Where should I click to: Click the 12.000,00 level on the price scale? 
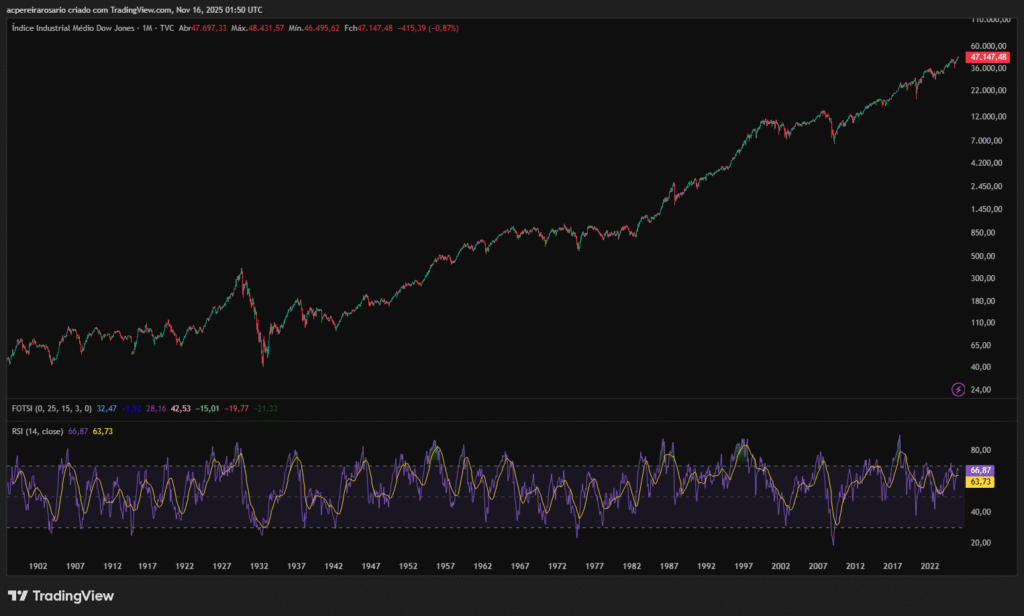(987, 117)
